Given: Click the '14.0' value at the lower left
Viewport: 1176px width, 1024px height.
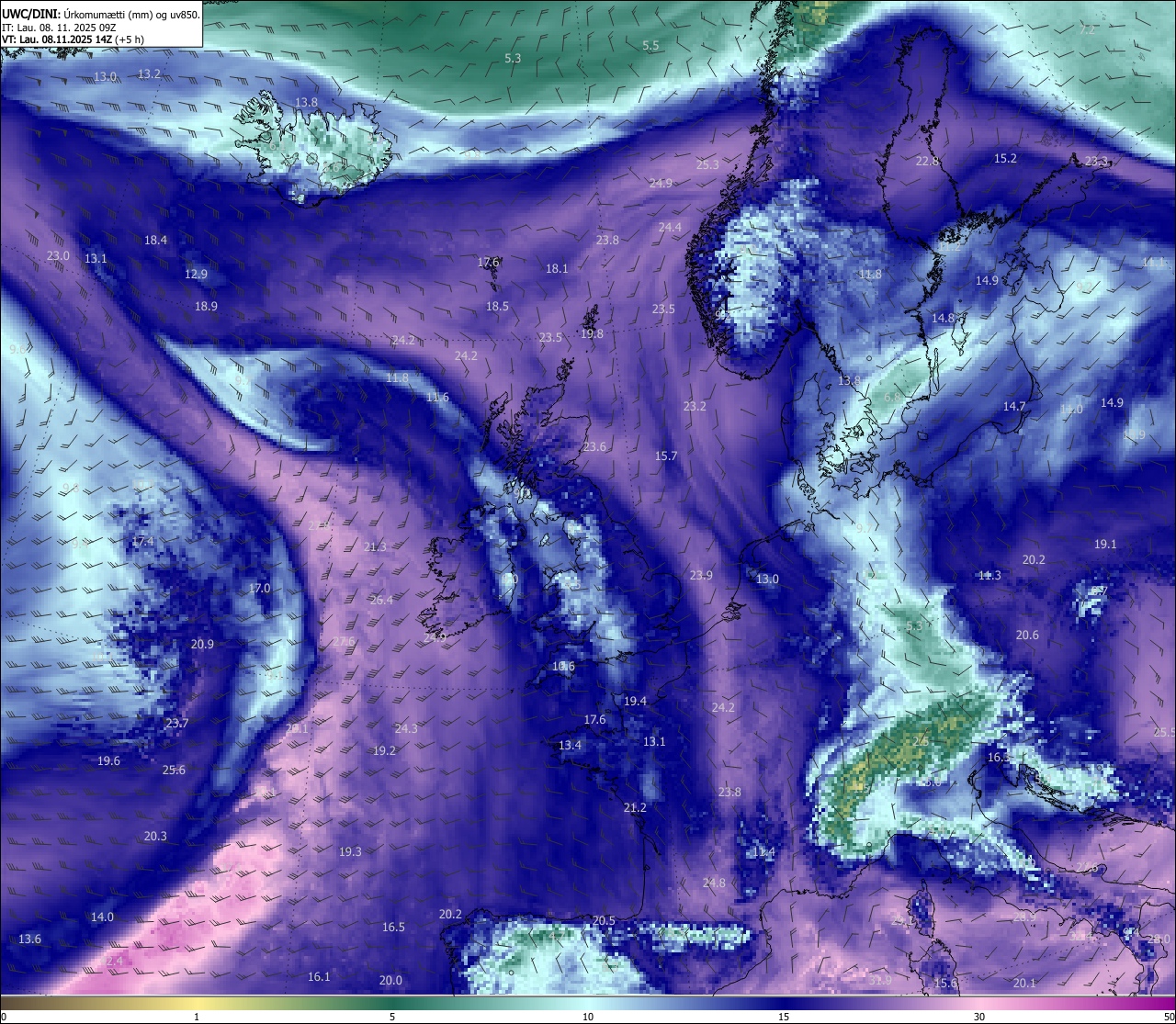Looking at the screenshot, I should 102,917.
